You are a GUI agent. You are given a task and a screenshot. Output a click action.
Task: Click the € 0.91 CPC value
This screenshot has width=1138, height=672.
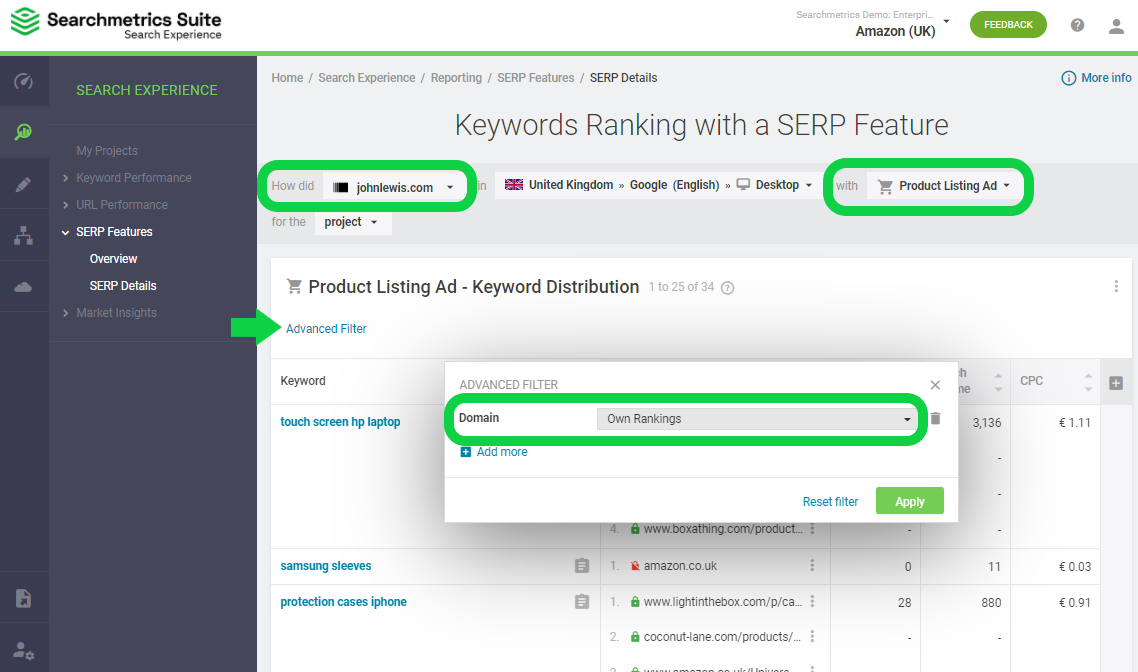pyautogui.click(x=1075, y=602)
